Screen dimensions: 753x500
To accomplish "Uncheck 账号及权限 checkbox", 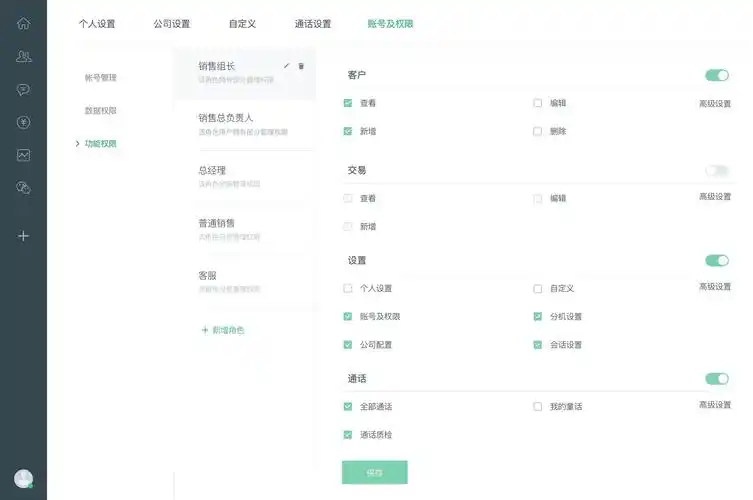I will coord(348,316).
